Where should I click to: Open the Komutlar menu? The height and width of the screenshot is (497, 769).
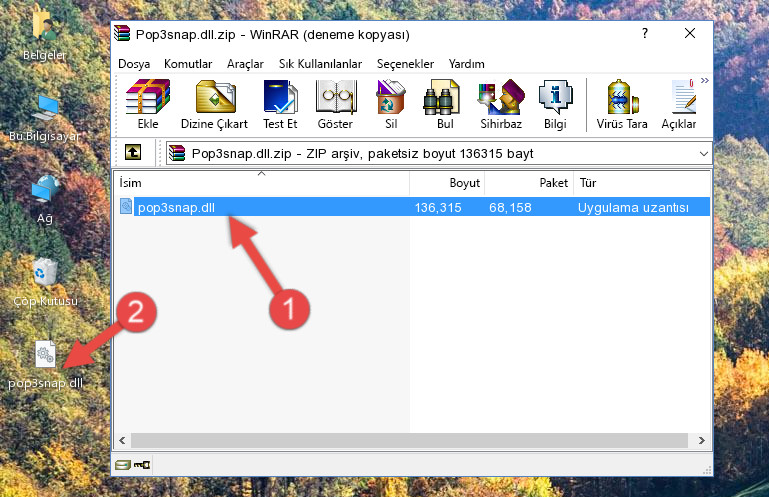188,64
